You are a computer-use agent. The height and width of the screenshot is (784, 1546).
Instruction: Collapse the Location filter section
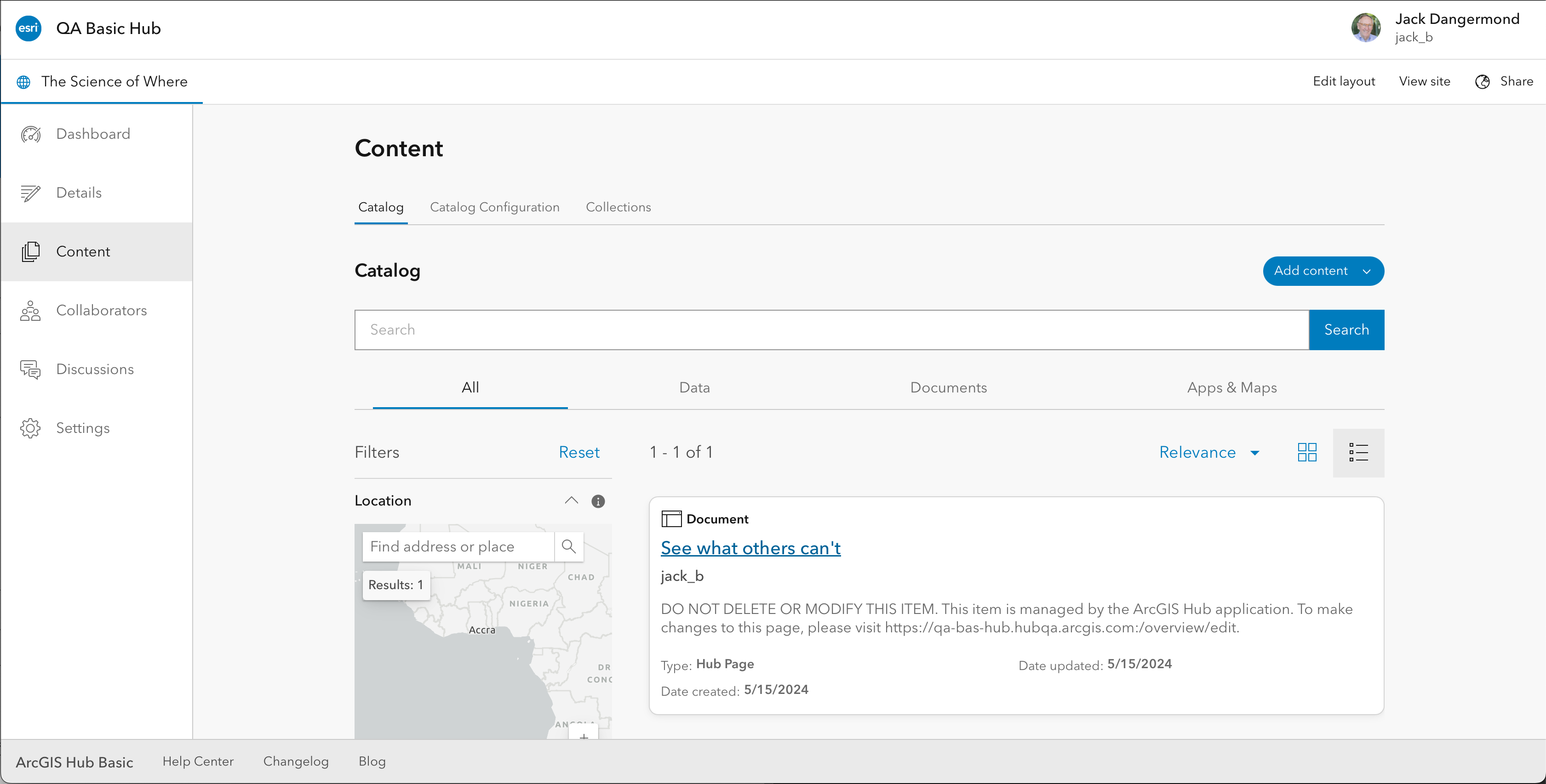[x=571, y=500]
